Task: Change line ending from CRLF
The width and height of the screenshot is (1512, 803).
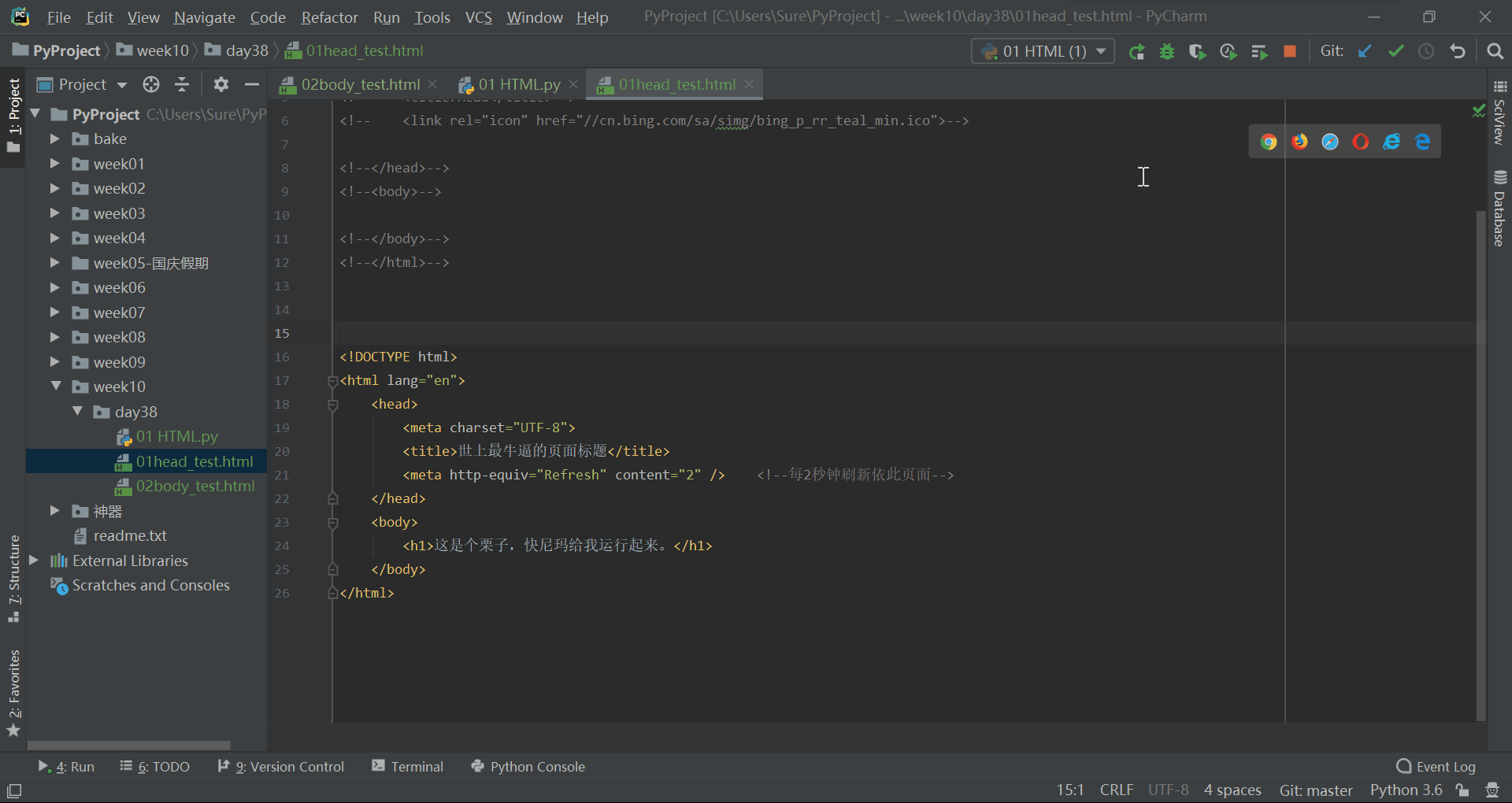Action: 1116,790
